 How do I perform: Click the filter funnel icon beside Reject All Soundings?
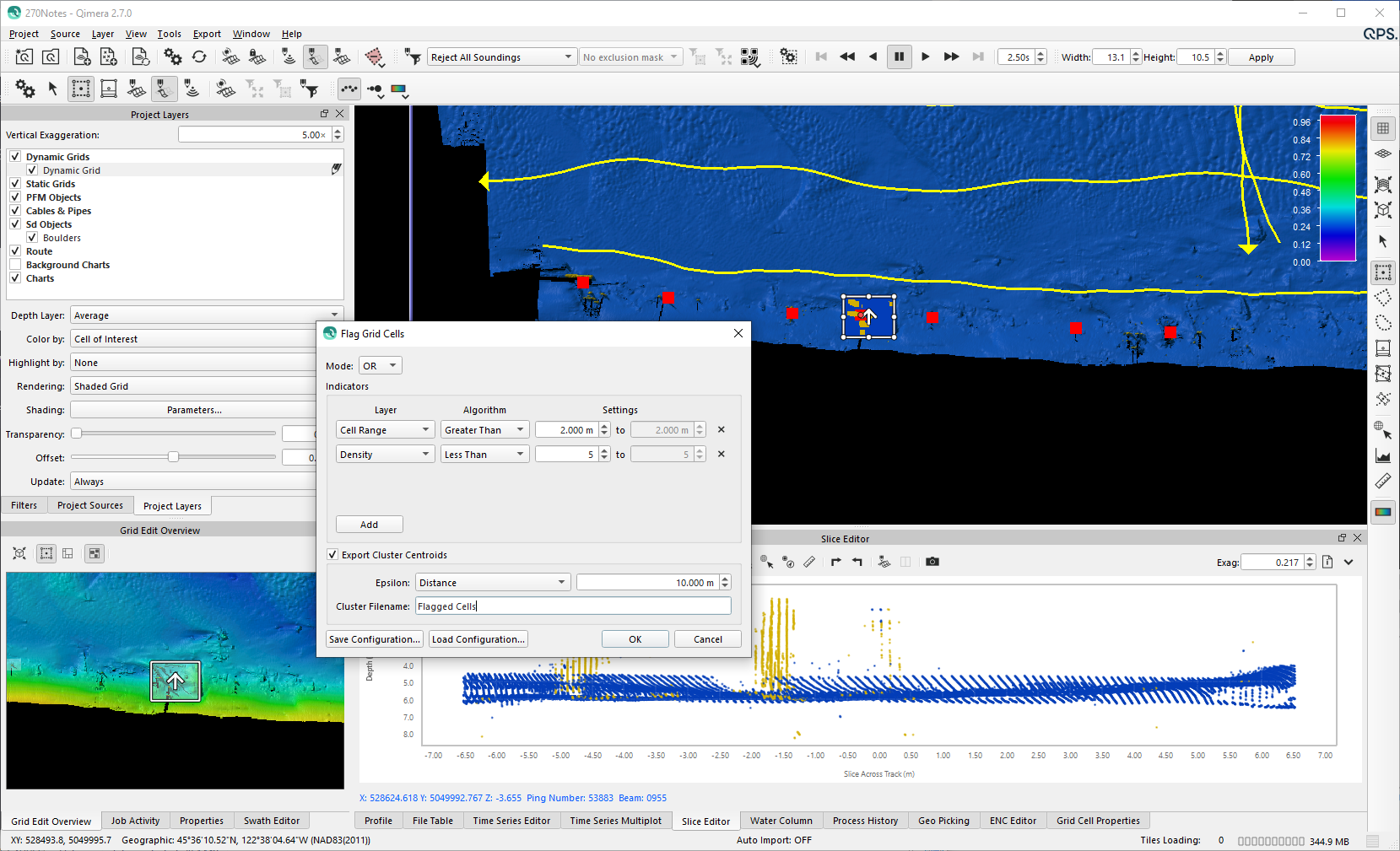point(412,57)
